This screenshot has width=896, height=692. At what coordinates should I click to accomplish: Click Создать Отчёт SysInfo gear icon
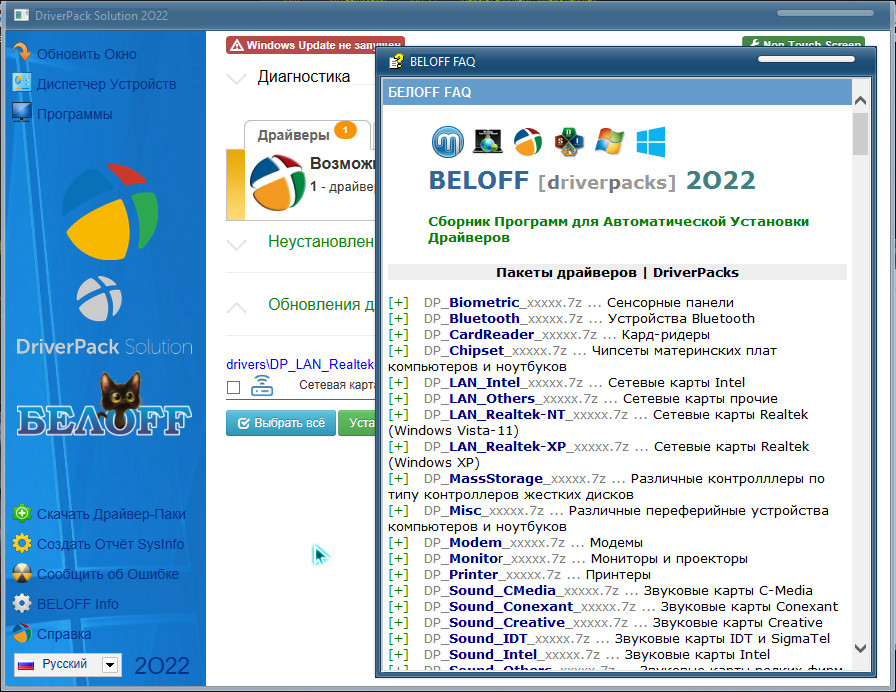(x=21, y=544)
